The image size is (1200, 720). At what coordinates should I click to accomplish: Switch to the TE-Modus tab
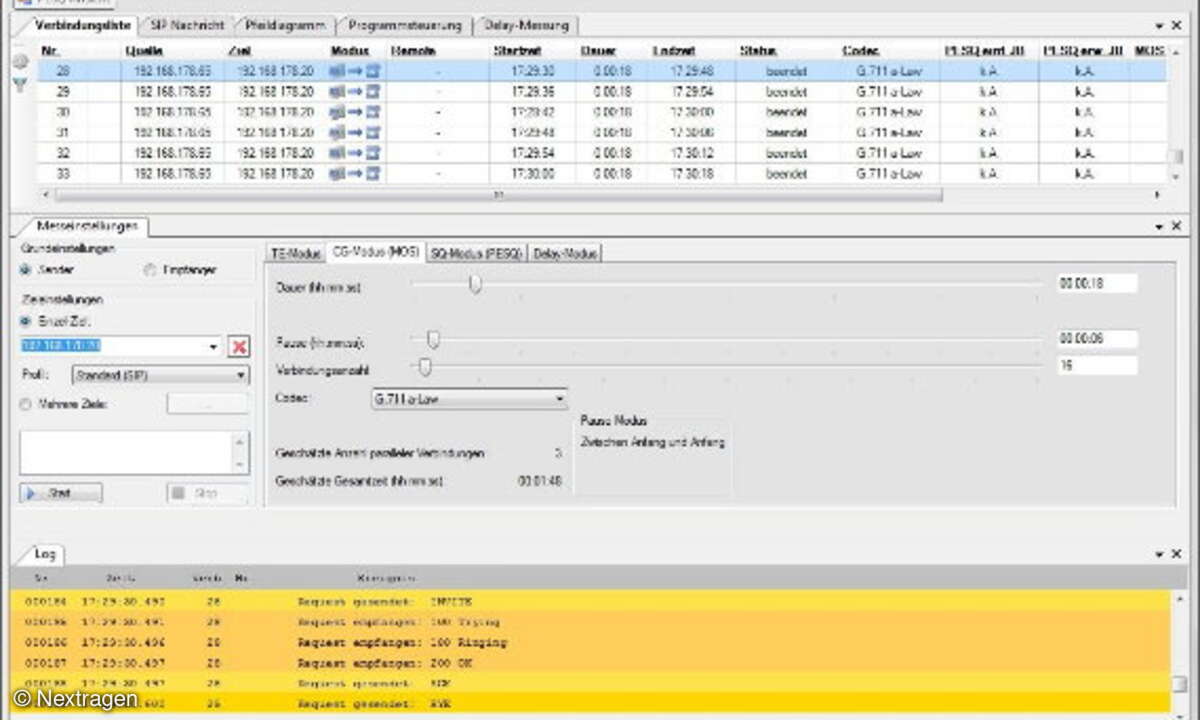[x=296, y=253]
